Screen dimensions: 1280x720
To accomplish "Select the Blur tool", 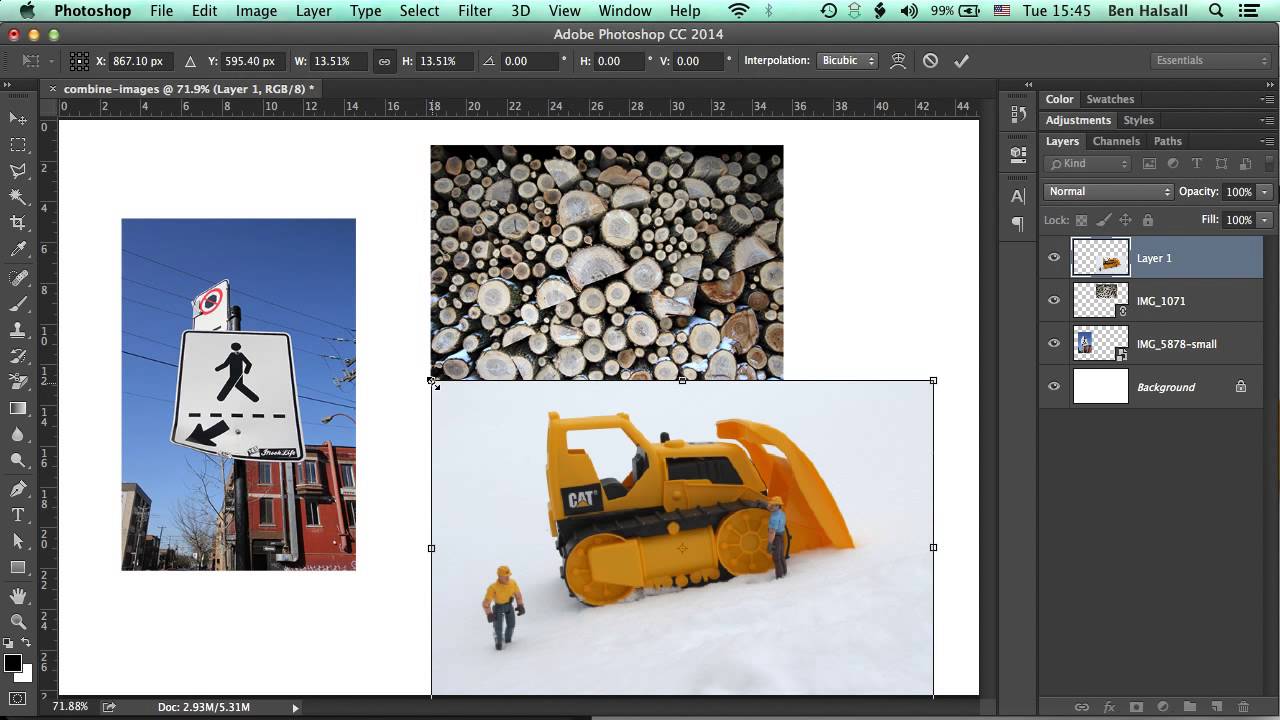I will (x=18, y=434).
